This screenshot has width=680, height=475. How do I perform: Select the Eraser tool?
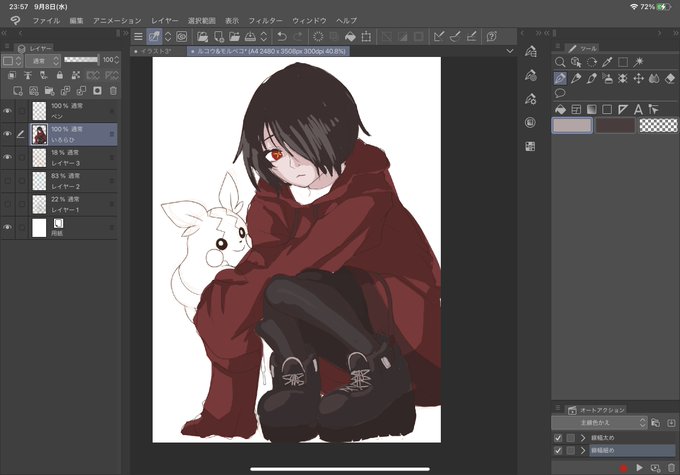click(x=670, y=79)
